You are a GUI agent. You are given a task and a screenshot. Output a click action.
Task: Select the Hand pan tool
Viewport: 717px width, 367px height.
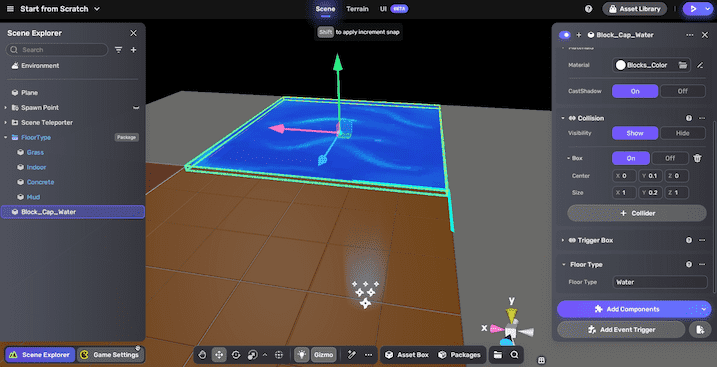pyautogui.click(x=202, y=355)
